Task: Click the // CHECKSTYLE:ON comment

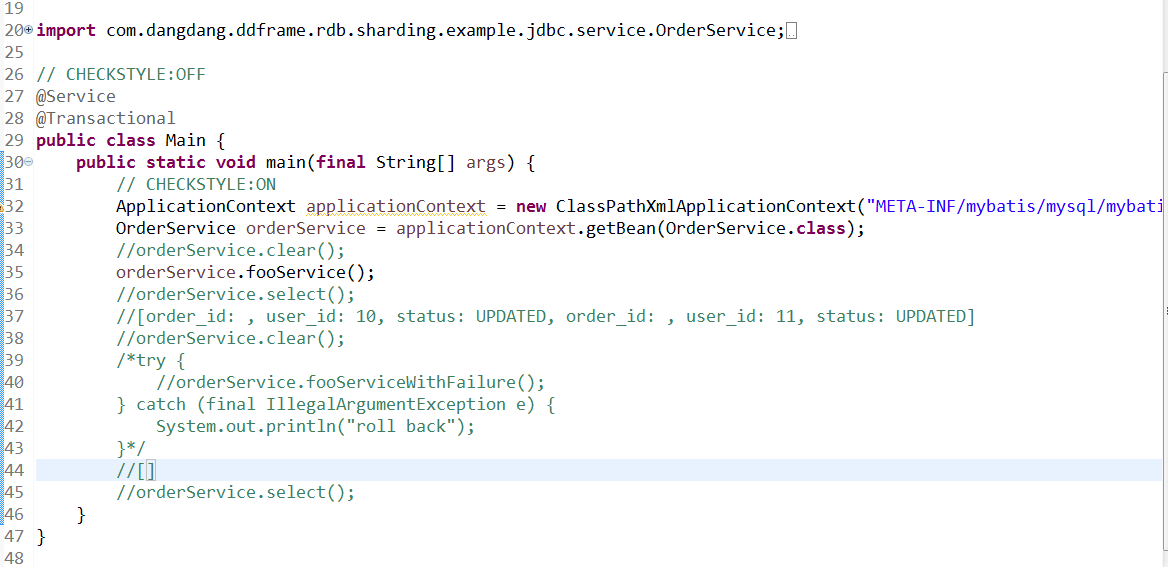Action: coord(196,185)
